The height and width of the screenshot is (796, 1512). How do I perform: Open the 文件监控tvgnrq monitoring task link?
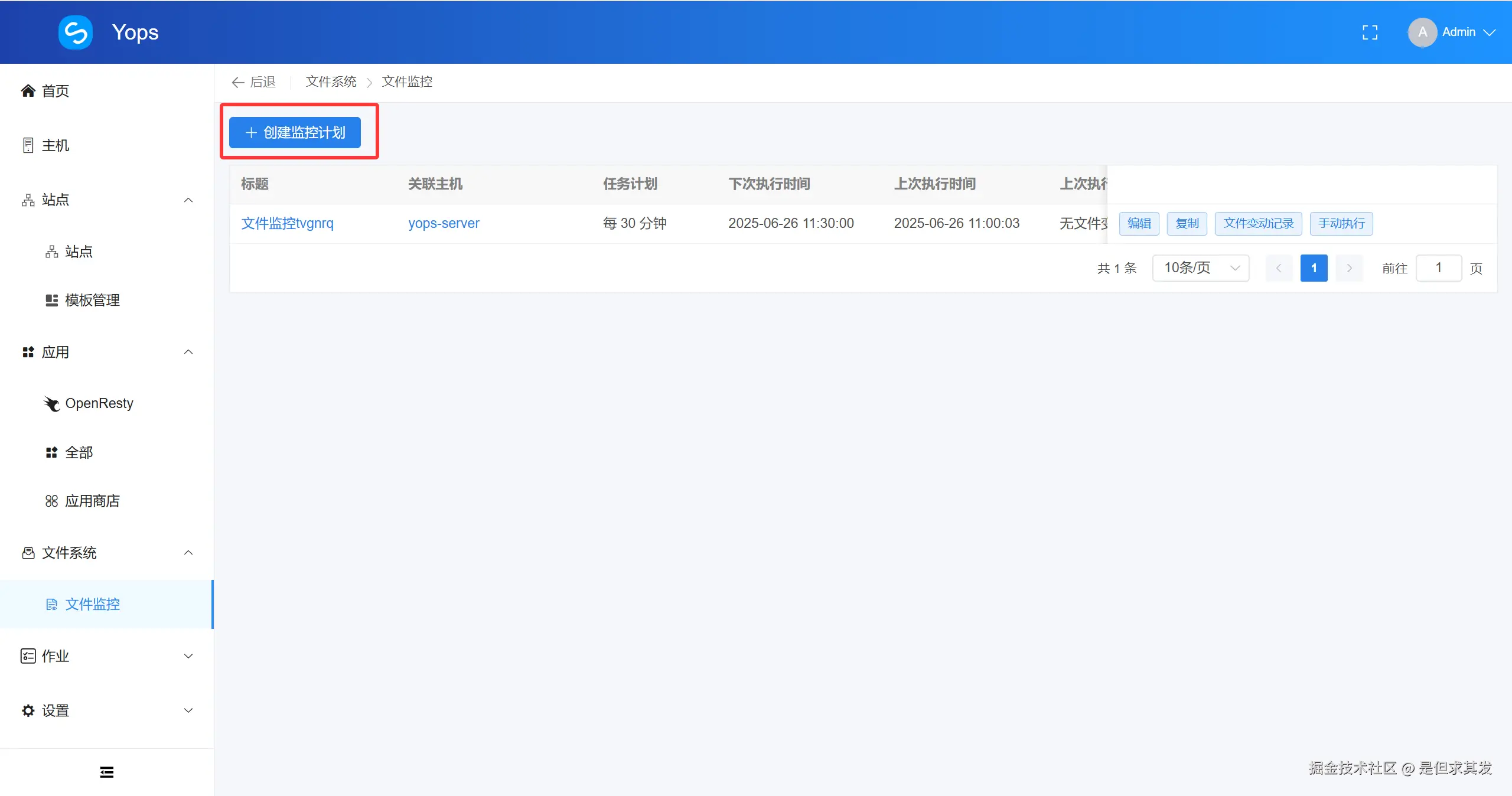(287, 223)
